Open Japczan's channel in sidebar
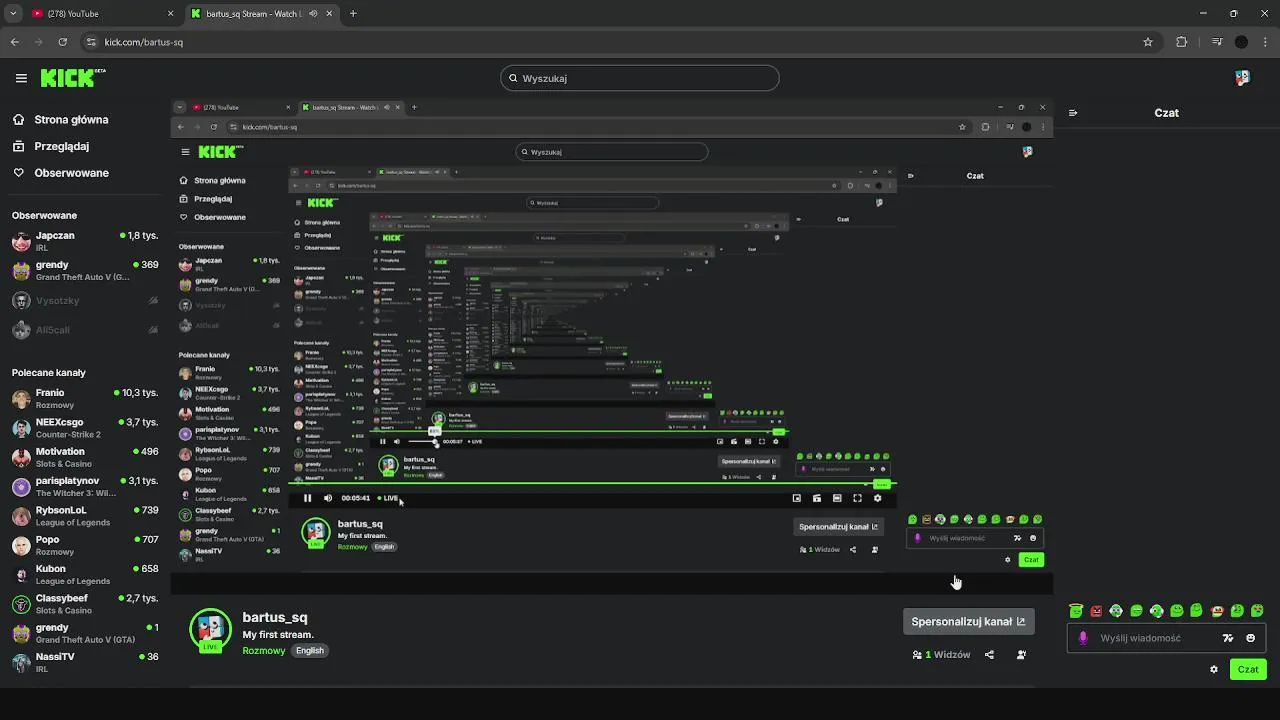This screenshot has height=720, width=1280. point(85,241)
